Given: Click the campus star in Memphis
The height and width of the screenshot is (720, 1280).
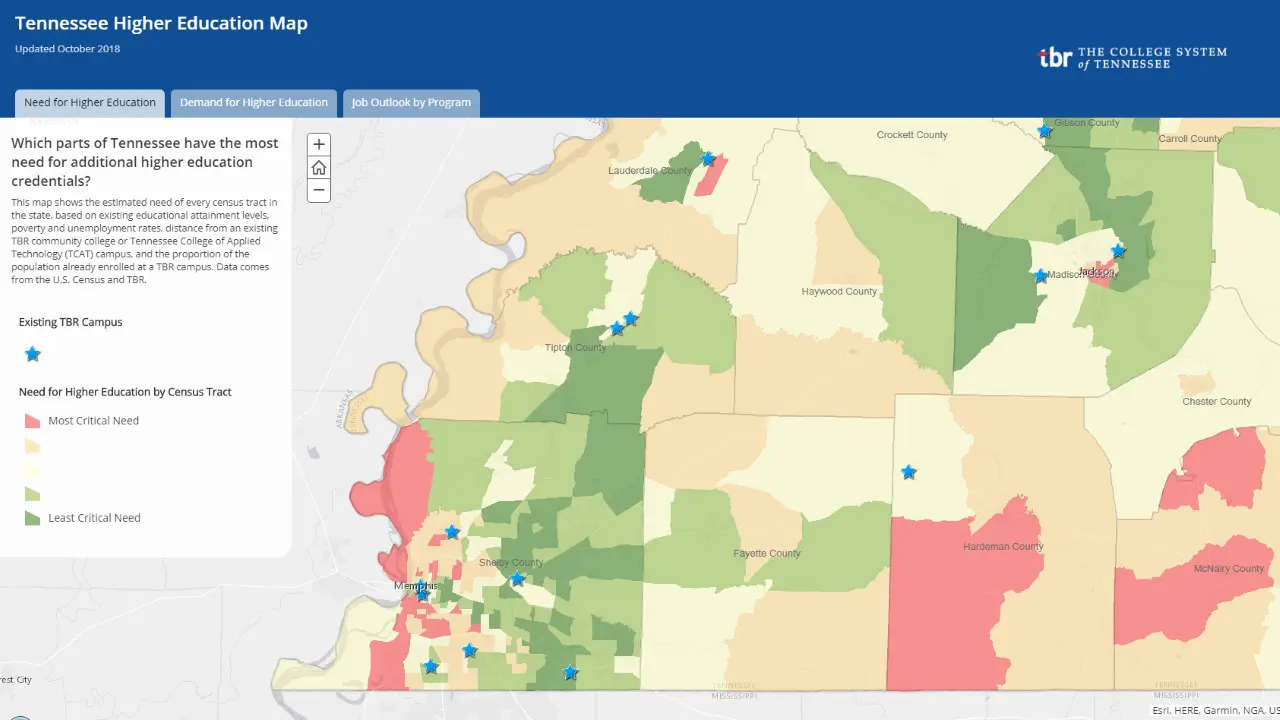Looking at the screenshot, I should point(422,592).
